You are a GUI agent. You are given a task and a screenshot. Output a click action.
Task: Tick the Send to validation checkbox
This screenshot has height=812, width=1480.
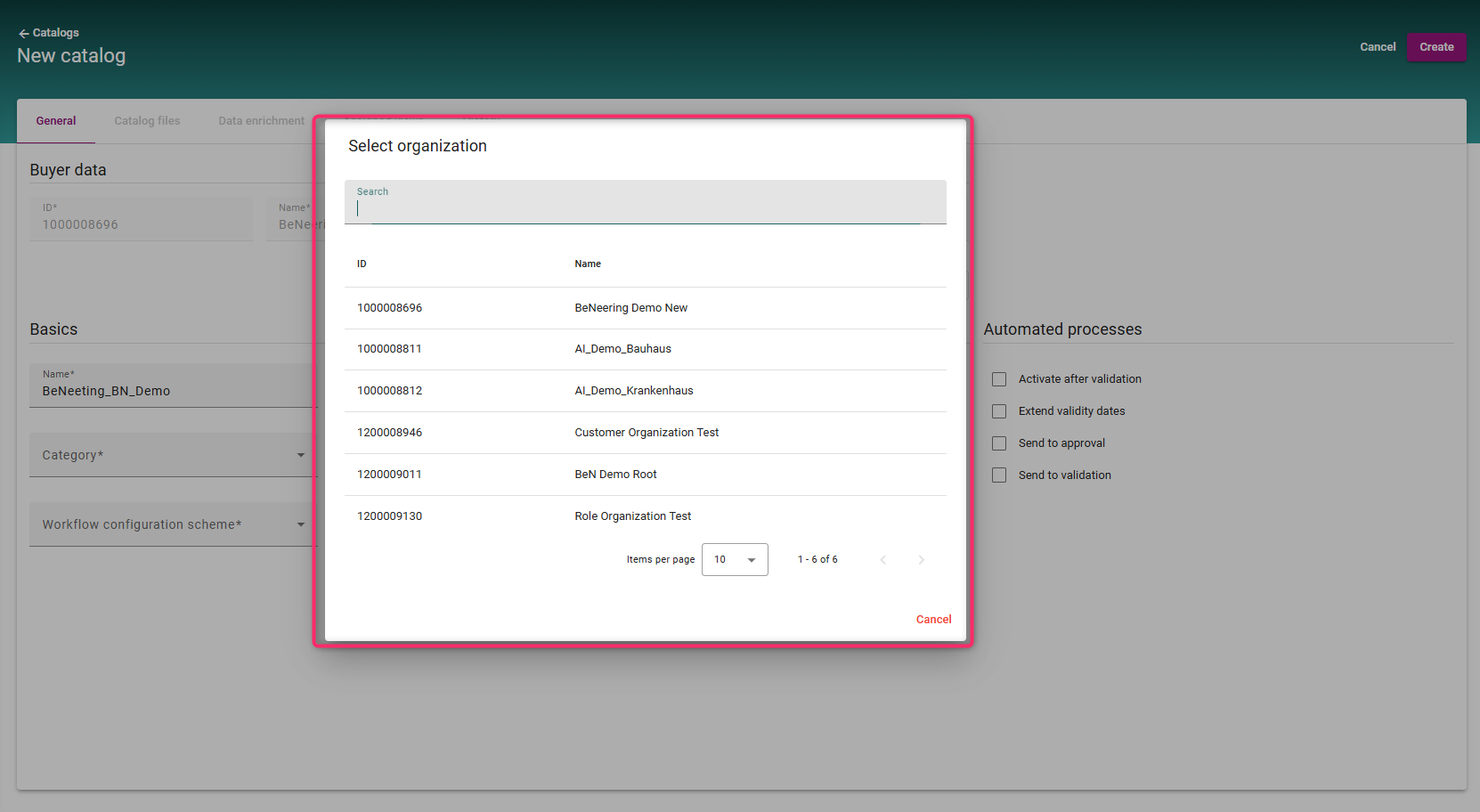point(999,475)
